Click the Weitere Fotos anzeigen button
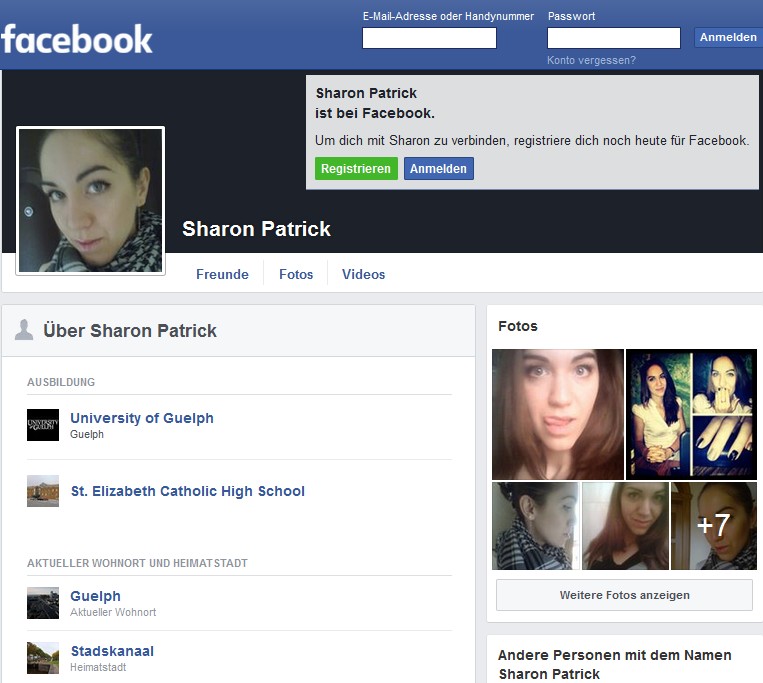763x683 pixels. [x=624, y=595]
